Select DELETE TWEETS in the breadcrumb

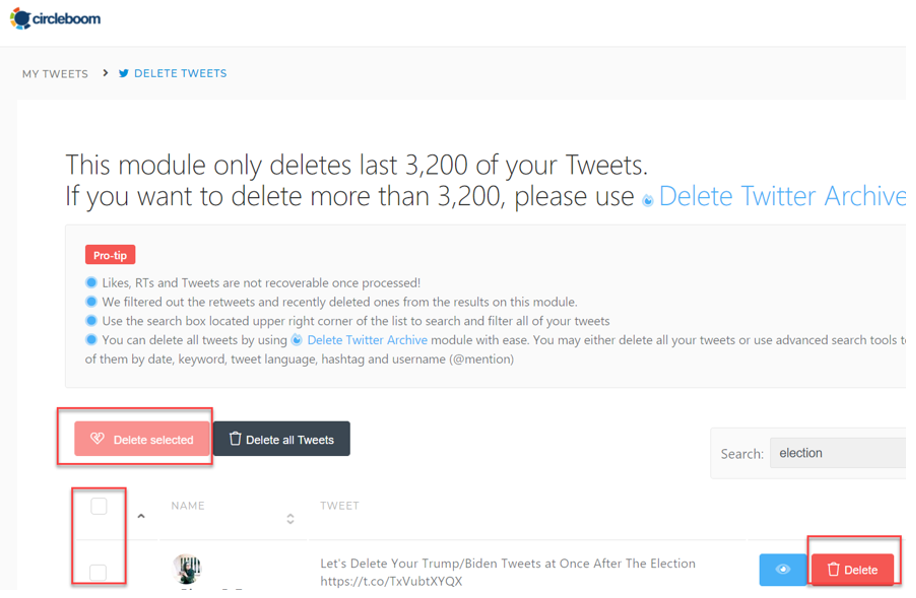pos(180,73)
